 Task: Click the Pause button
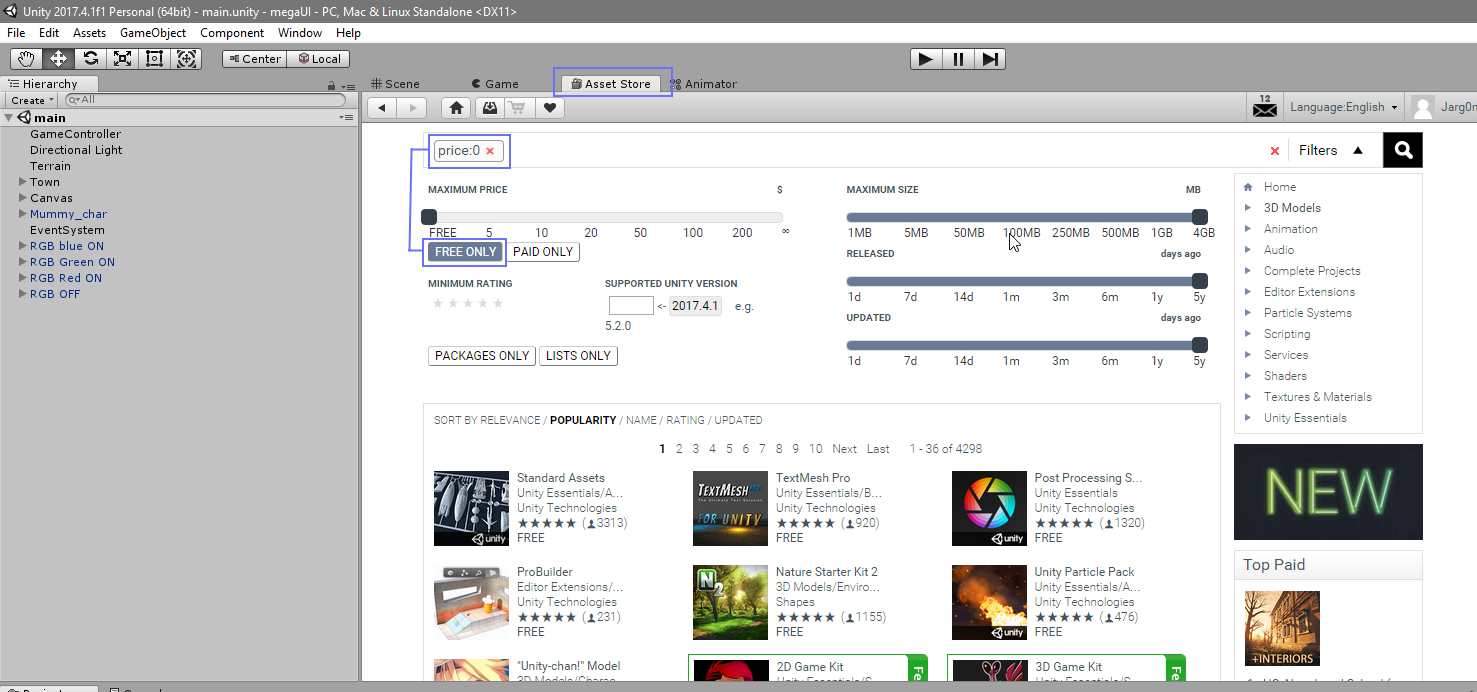pos(958,59)
